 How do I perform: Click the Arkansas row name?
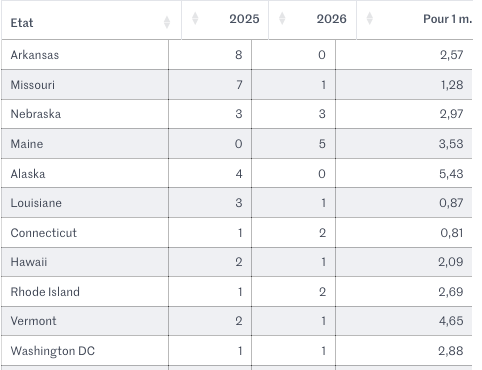click(35, 55)
